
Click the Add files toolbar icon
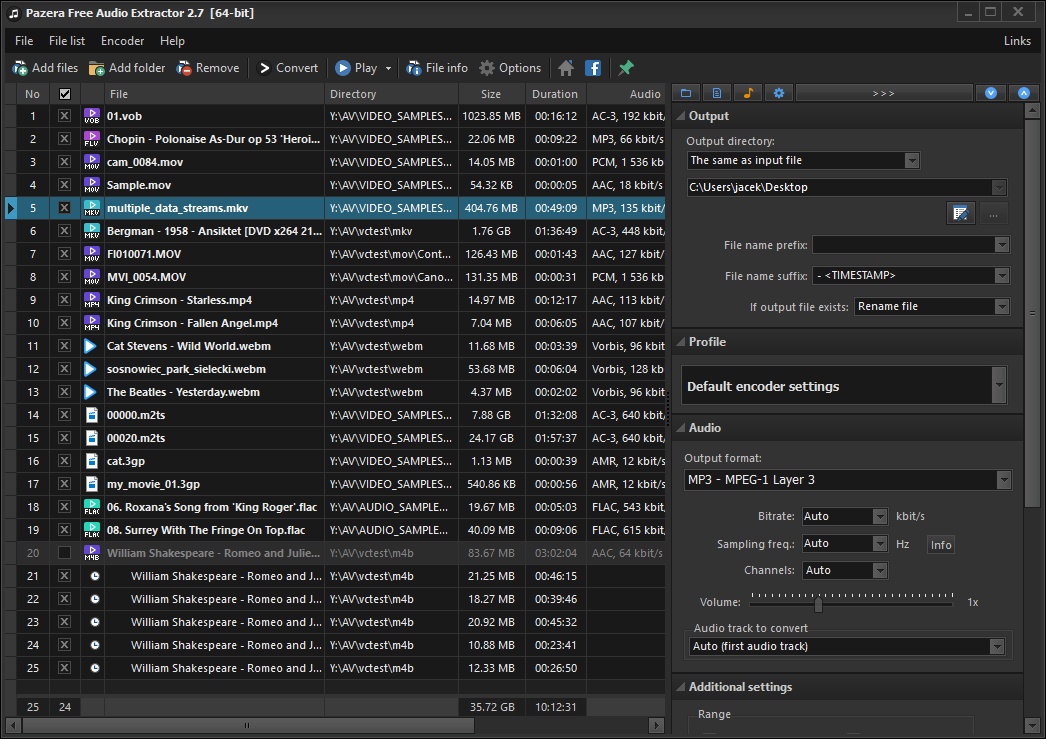coord(20,68)
